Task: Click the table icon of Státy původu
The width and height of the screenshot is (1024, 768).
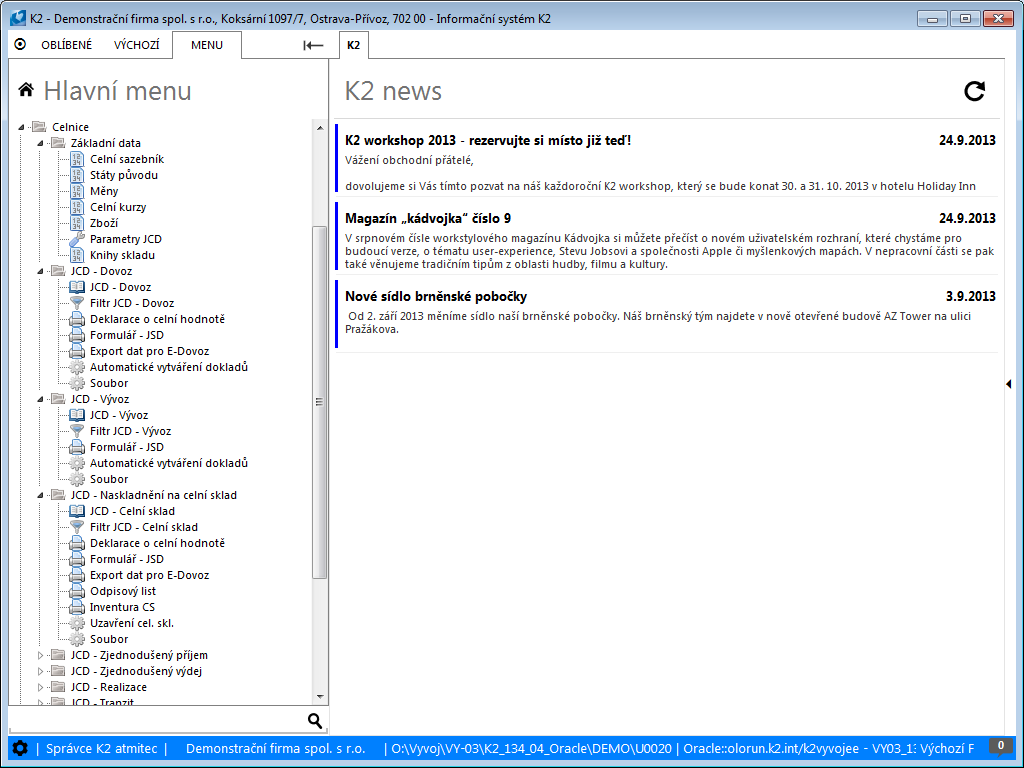Action: (x=77, y=175)
